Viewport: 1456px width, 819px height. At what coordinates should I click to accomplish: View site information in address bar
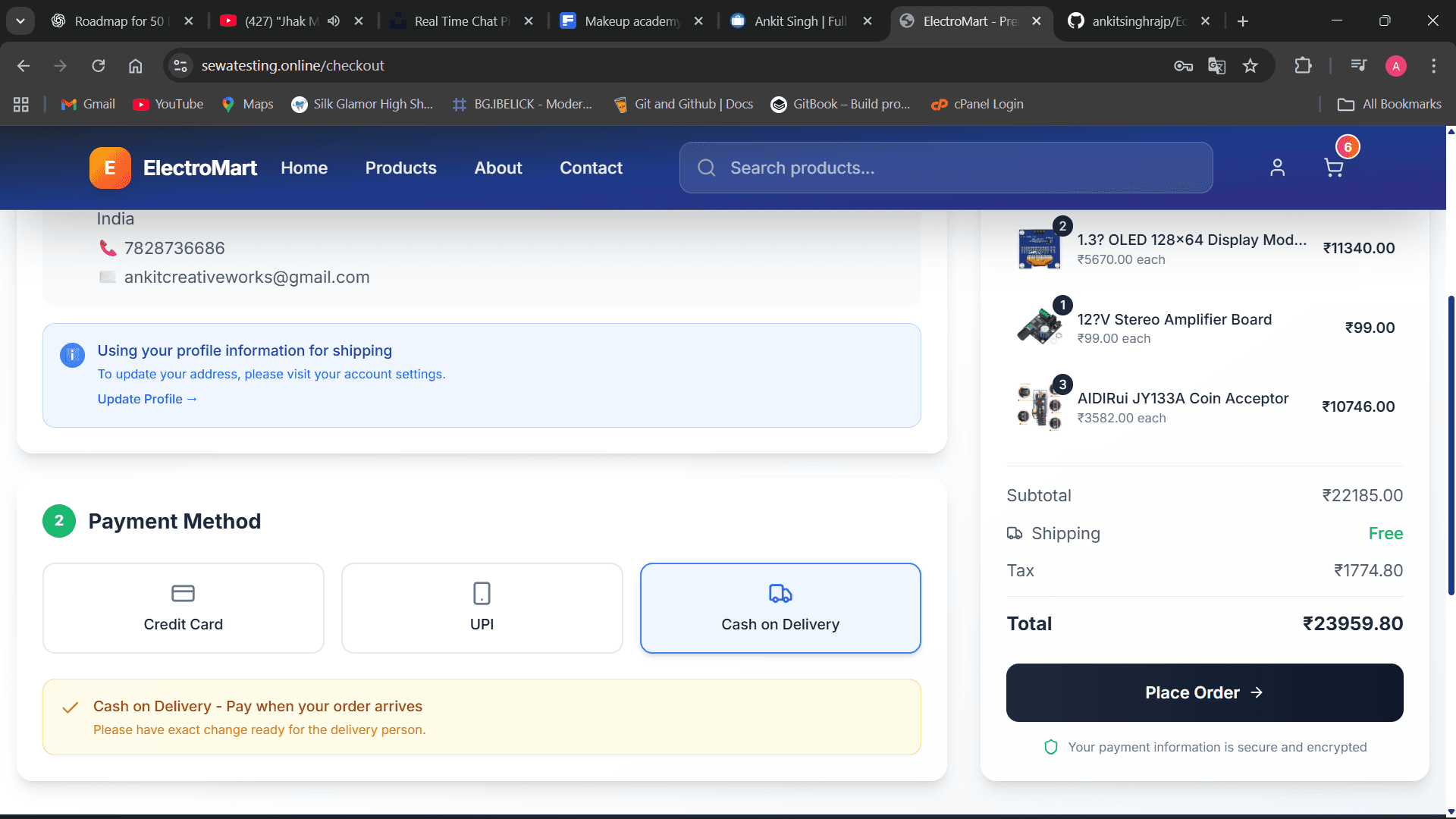[x=180, y=66]
